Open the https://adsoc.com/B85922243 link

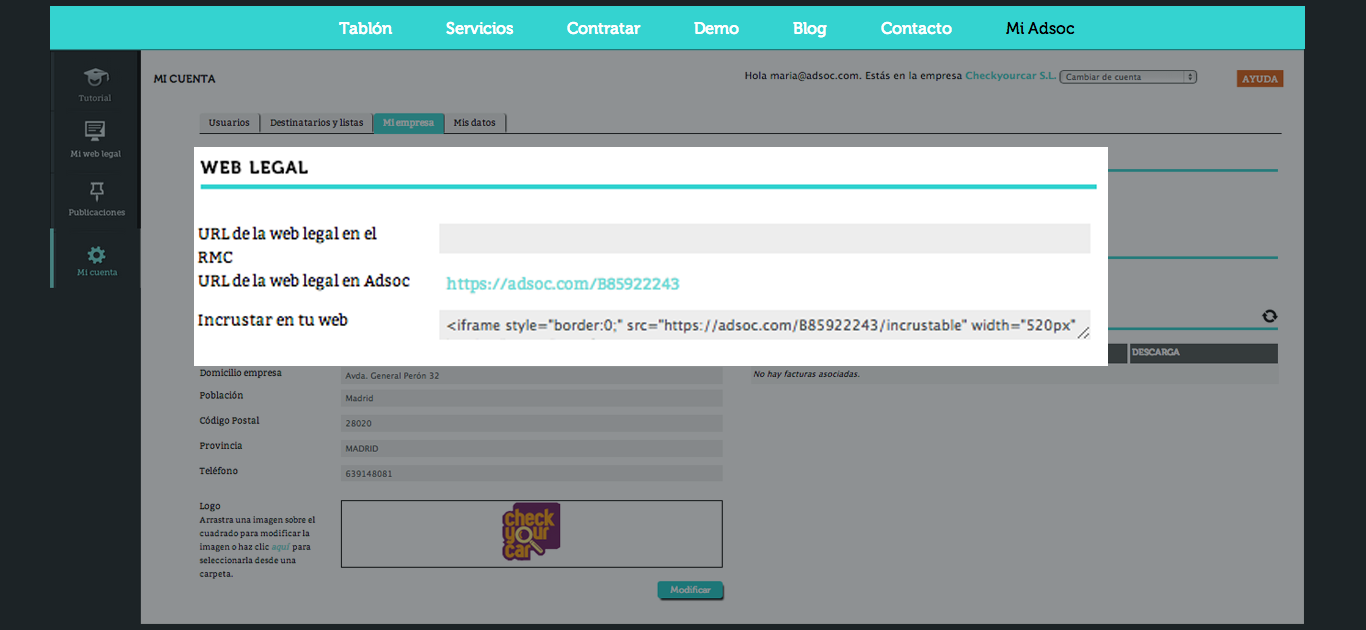(x=563, y=284)
